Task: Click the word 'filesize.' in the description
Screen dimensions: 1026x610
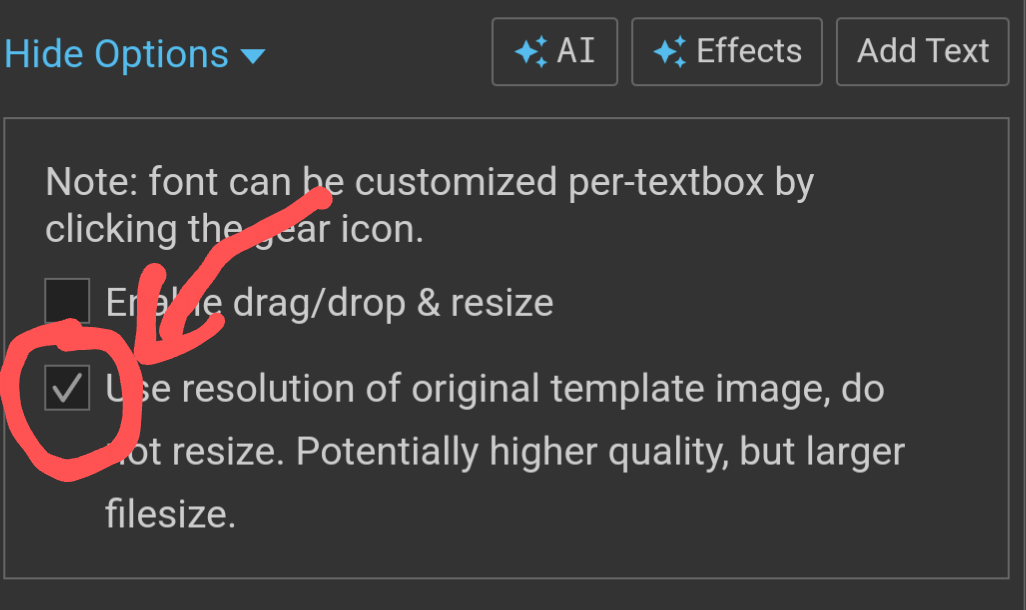Action: click(170, 514)
